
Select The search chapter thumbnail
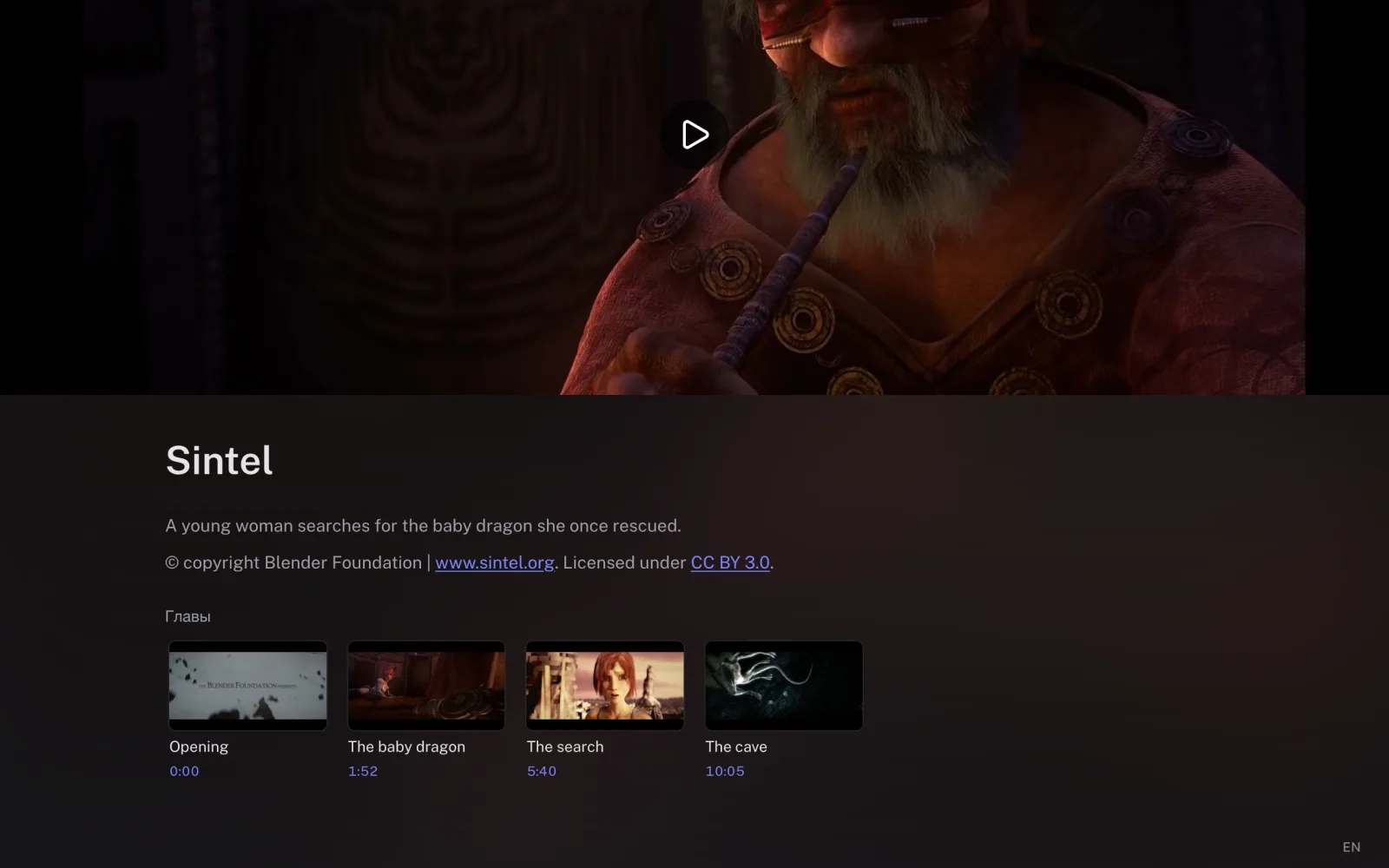tap(605, 686)
